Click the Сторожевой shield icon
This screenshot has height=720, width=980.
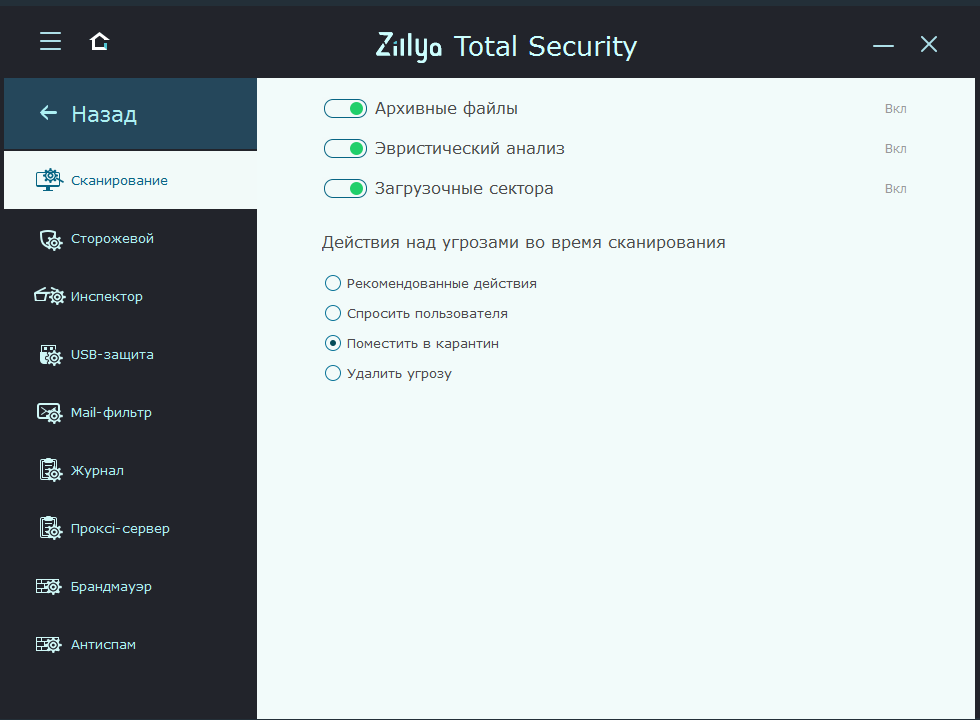point(50,239)
